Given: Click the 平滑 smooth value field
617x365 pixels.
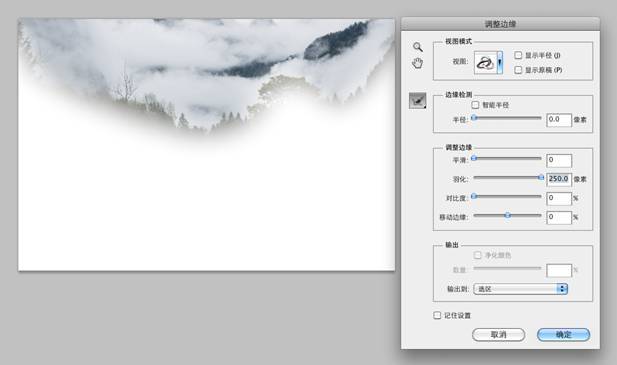Looking at the screenshot, I should click(x=559, y=160).
